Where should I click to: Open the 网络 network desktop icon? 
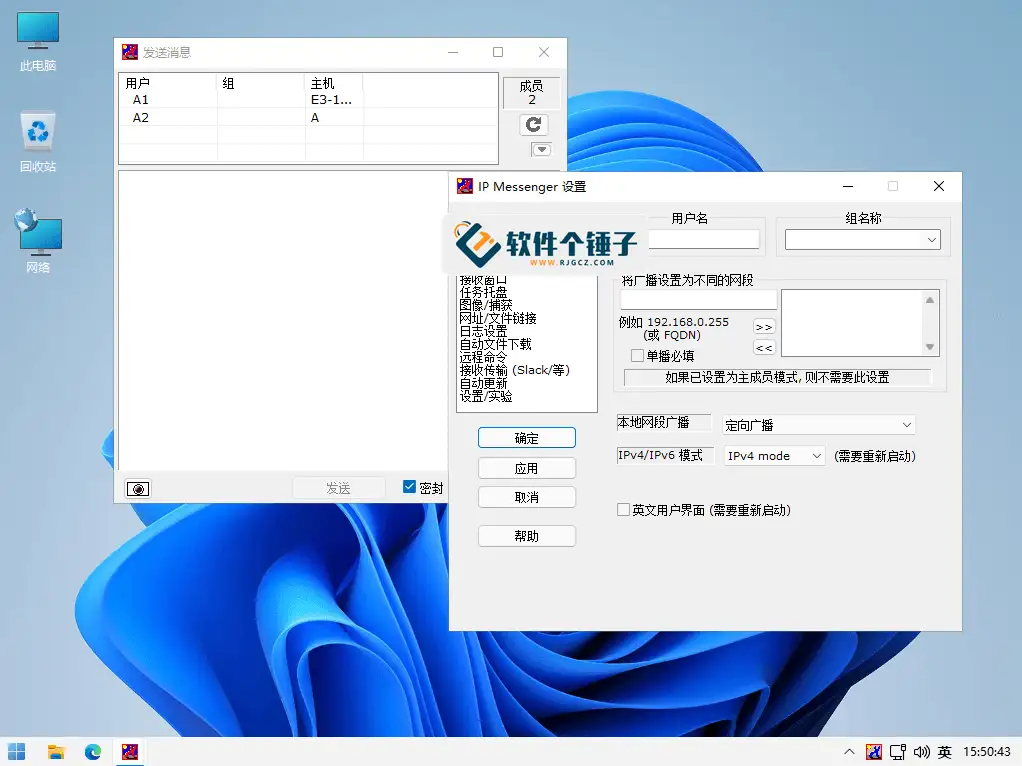click(38, 240)
